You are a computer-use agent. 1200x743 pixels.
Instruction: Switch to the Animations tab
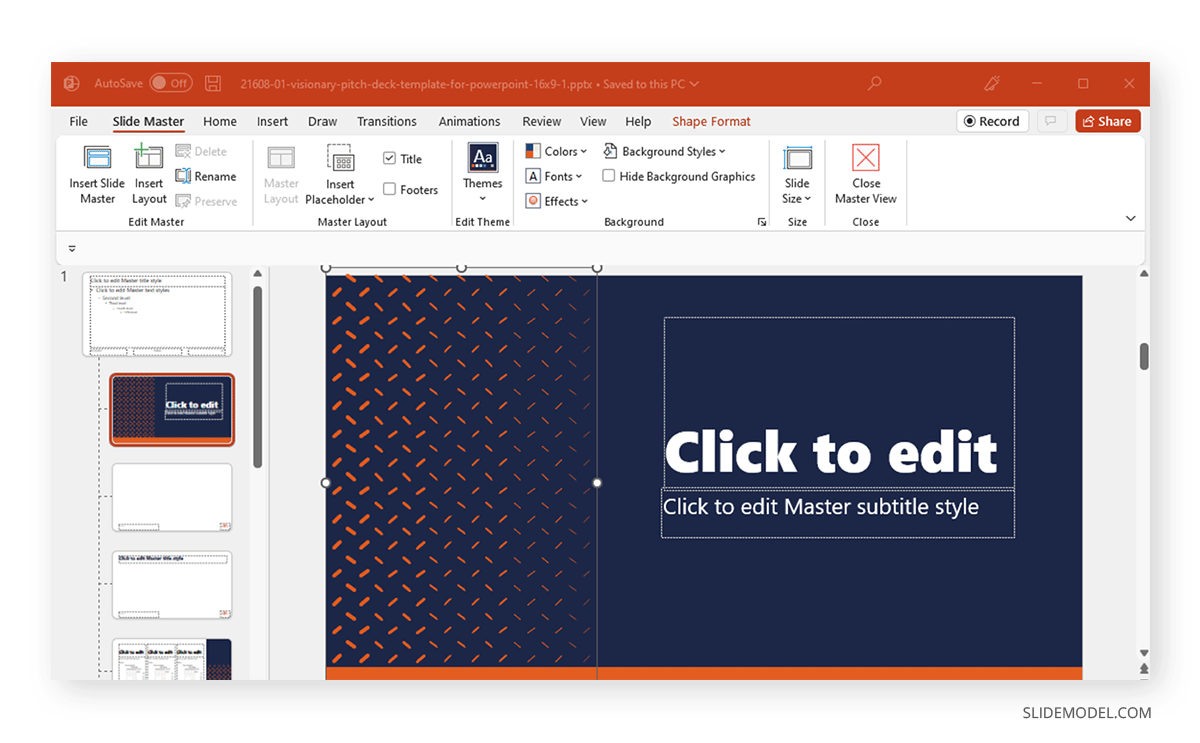click(469, 121)
